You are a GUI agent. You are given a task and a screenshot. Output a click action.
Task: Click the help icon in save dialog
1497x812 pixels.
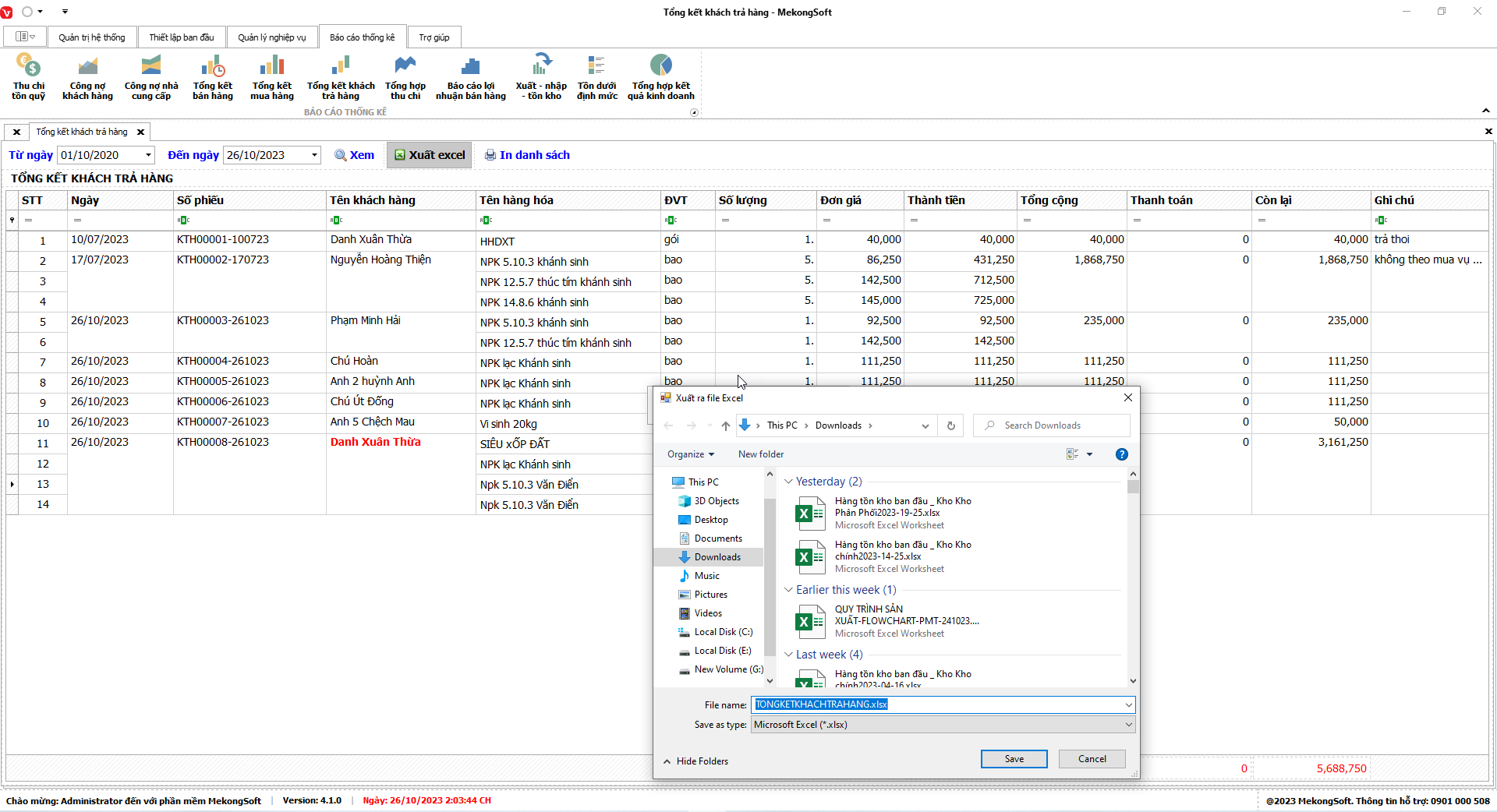1121,454
